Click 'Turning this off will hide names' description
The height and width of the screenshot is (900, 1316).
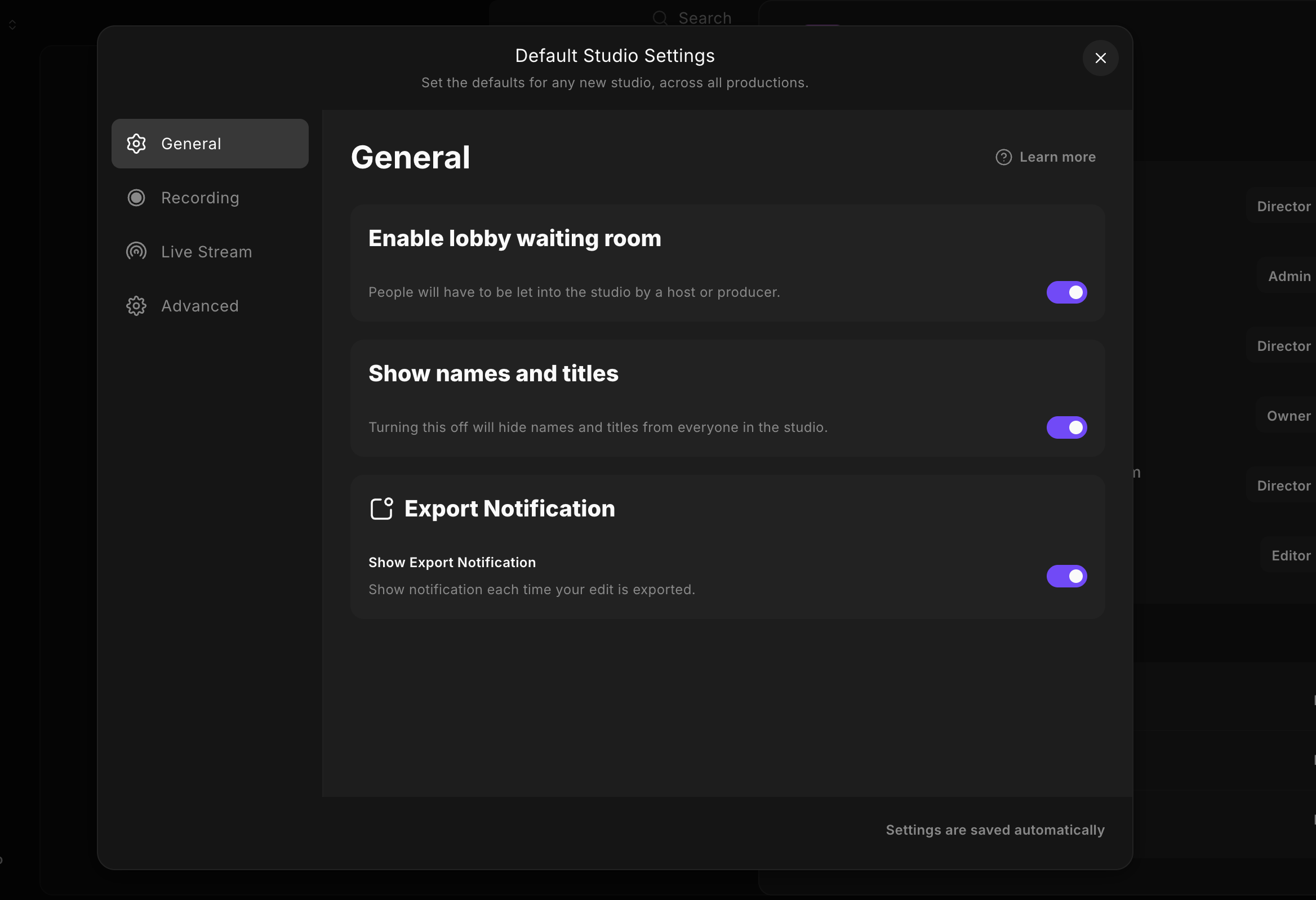click(598, 427)
